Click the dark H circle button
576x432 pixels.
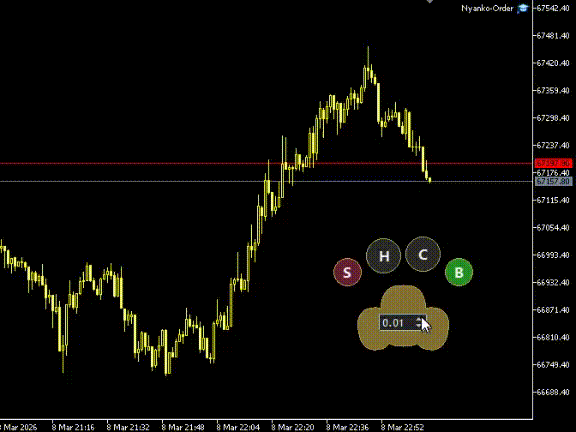coord(384,256)
